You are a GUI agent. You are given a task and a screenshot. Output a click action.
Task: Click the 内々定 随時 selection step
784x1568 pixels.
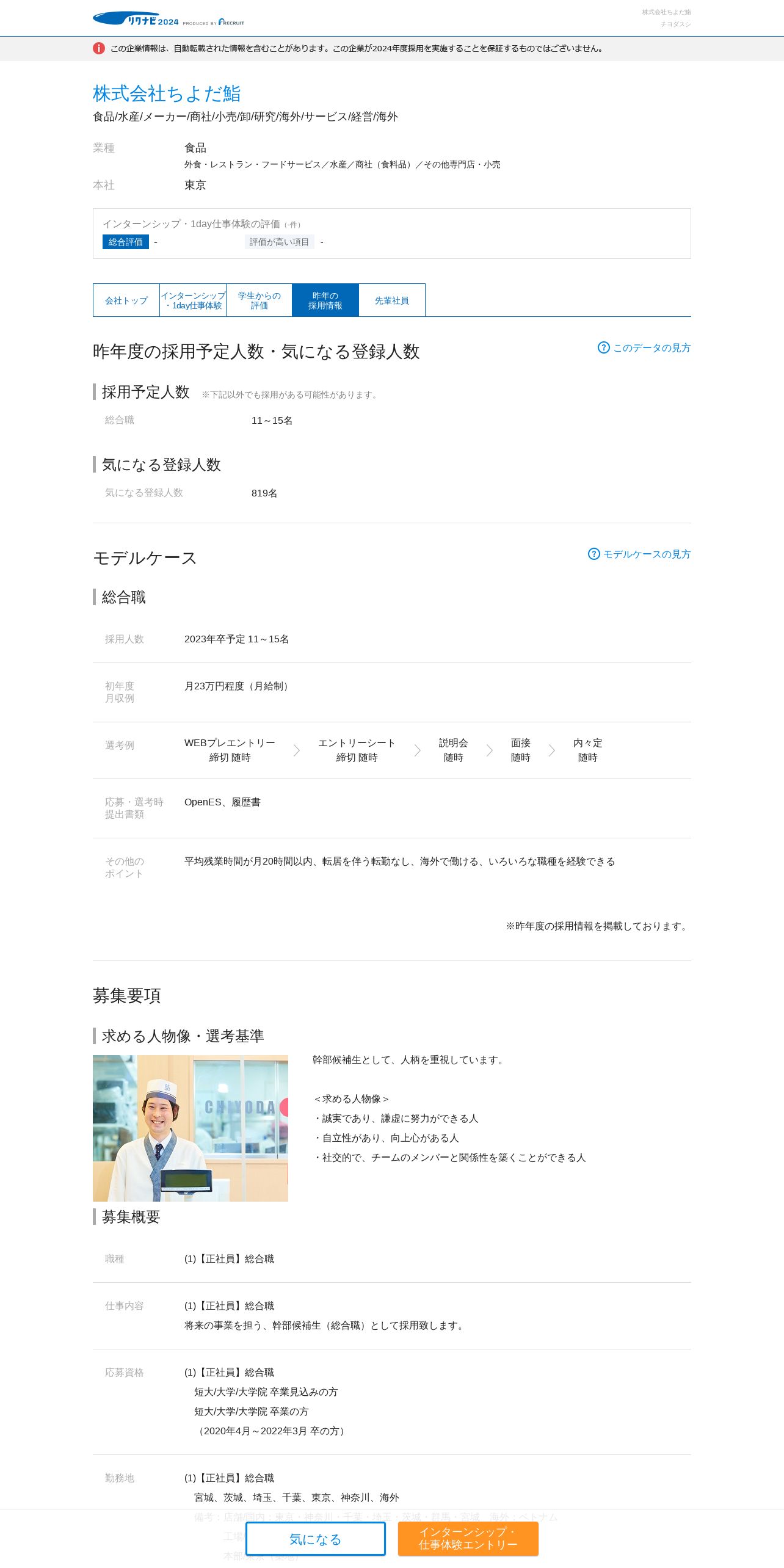click(x=588, y=750)
